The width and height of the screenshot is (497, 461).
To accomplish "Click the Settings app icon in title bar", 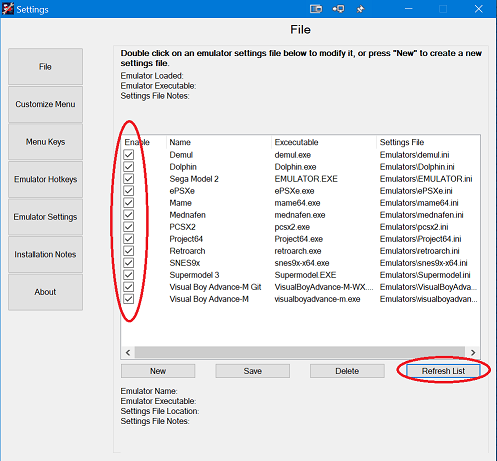I will point(8,9).
